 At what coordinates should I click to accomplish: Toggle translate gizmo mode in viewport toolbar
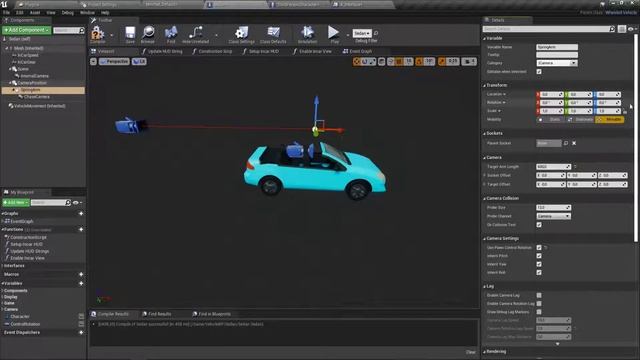(x=357, y=62)
